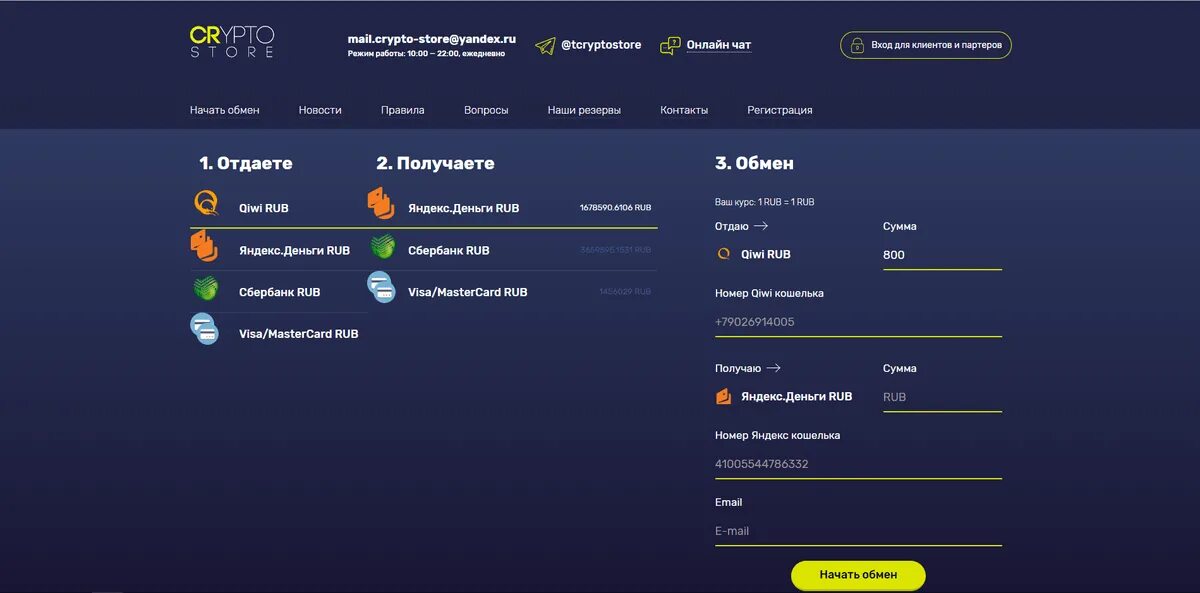Click small Qiwi icon in exchange form
Screen dimensions: 1200x593
click(724, 254)
